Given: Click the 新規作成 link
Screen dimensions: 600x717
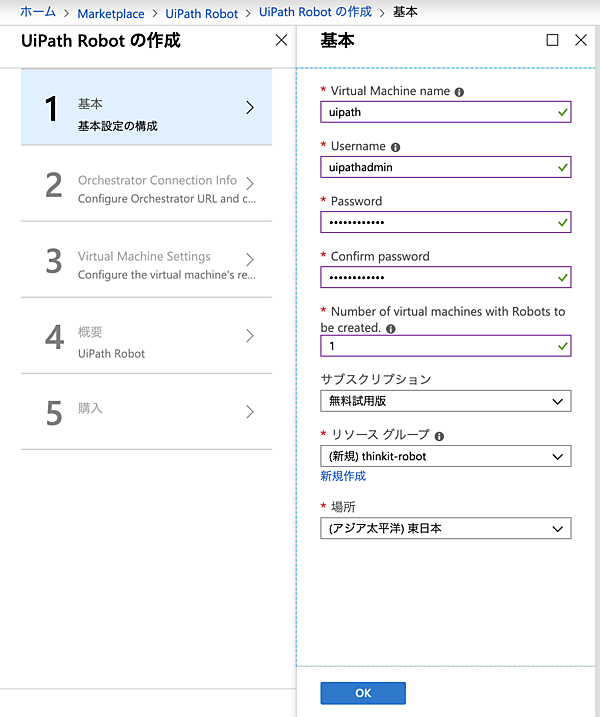Looking at the screenshot, I should point(343,476).
